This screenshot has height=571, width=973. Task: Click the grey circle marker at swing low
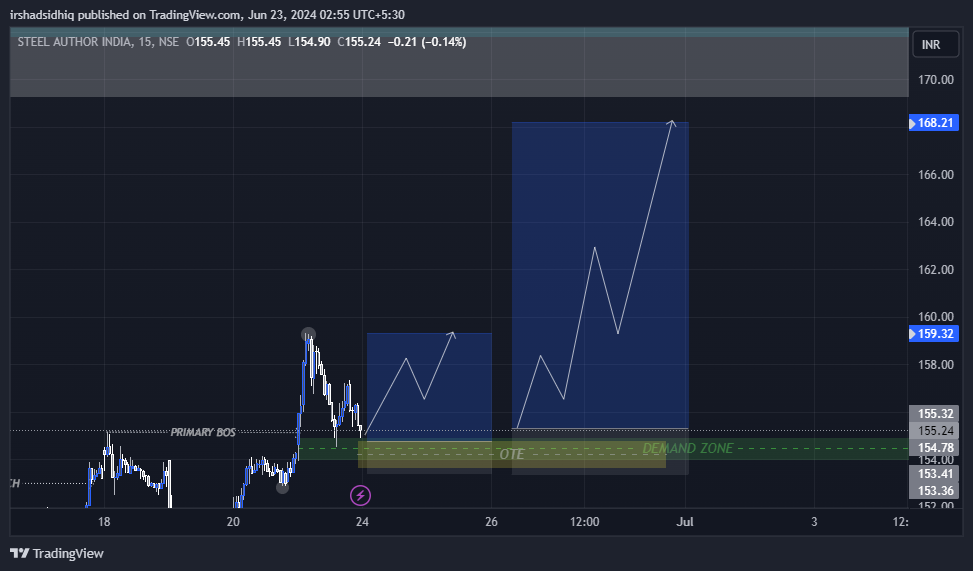point(282,488)
